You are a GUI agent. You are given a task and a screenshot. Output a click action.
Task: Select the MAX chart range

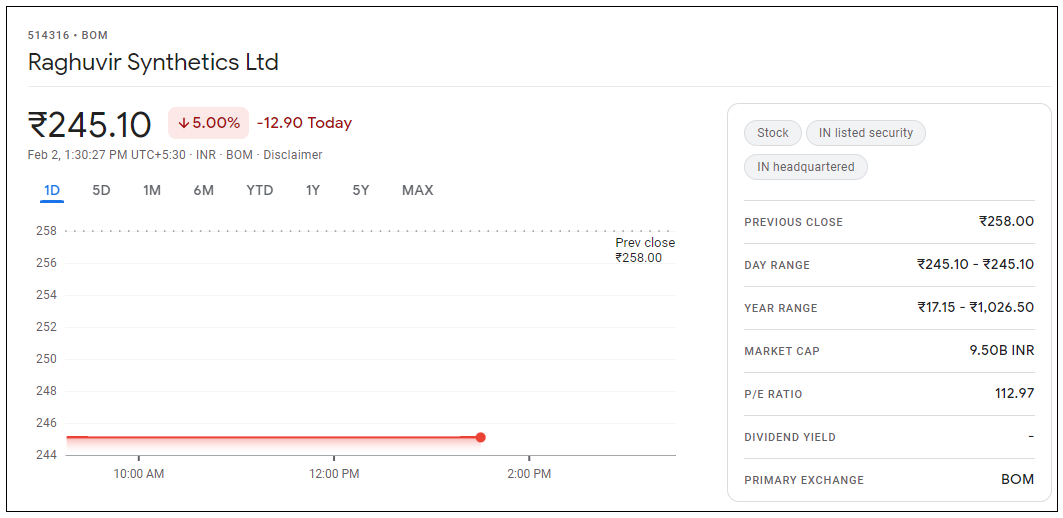(x=418, y=191)
